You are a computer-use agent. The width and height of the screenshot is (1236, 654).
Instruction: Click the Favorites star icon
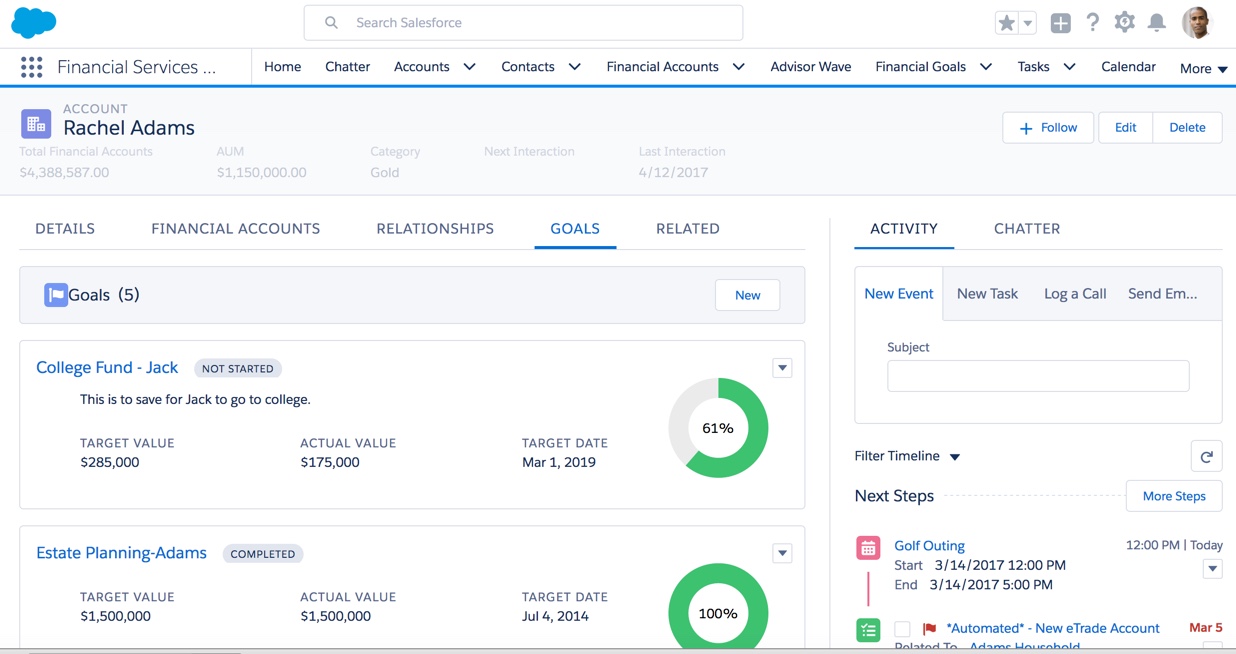click(1006, 23)
